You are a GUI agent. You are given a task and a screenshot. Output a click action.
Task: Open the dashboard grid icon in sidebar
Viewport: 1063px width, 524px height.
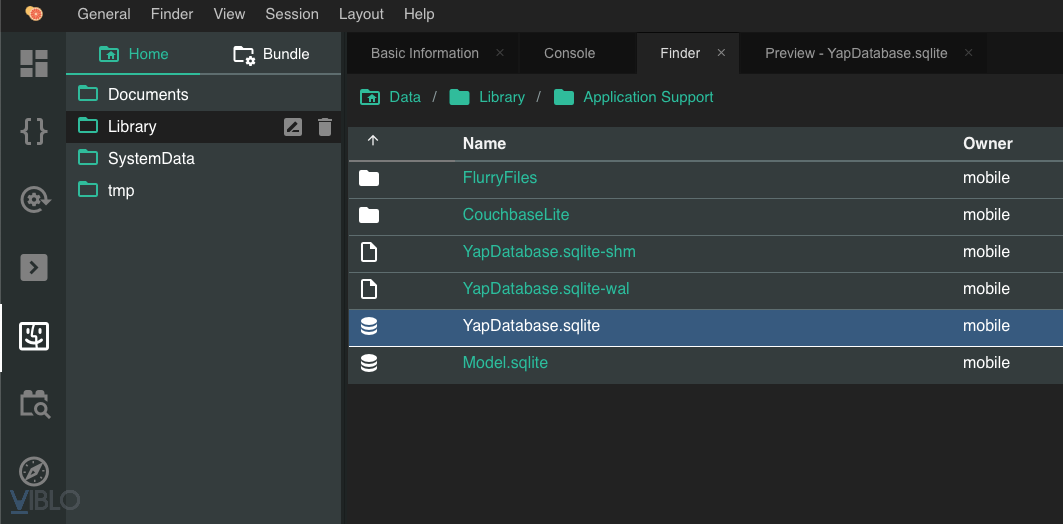coord(34,63)
